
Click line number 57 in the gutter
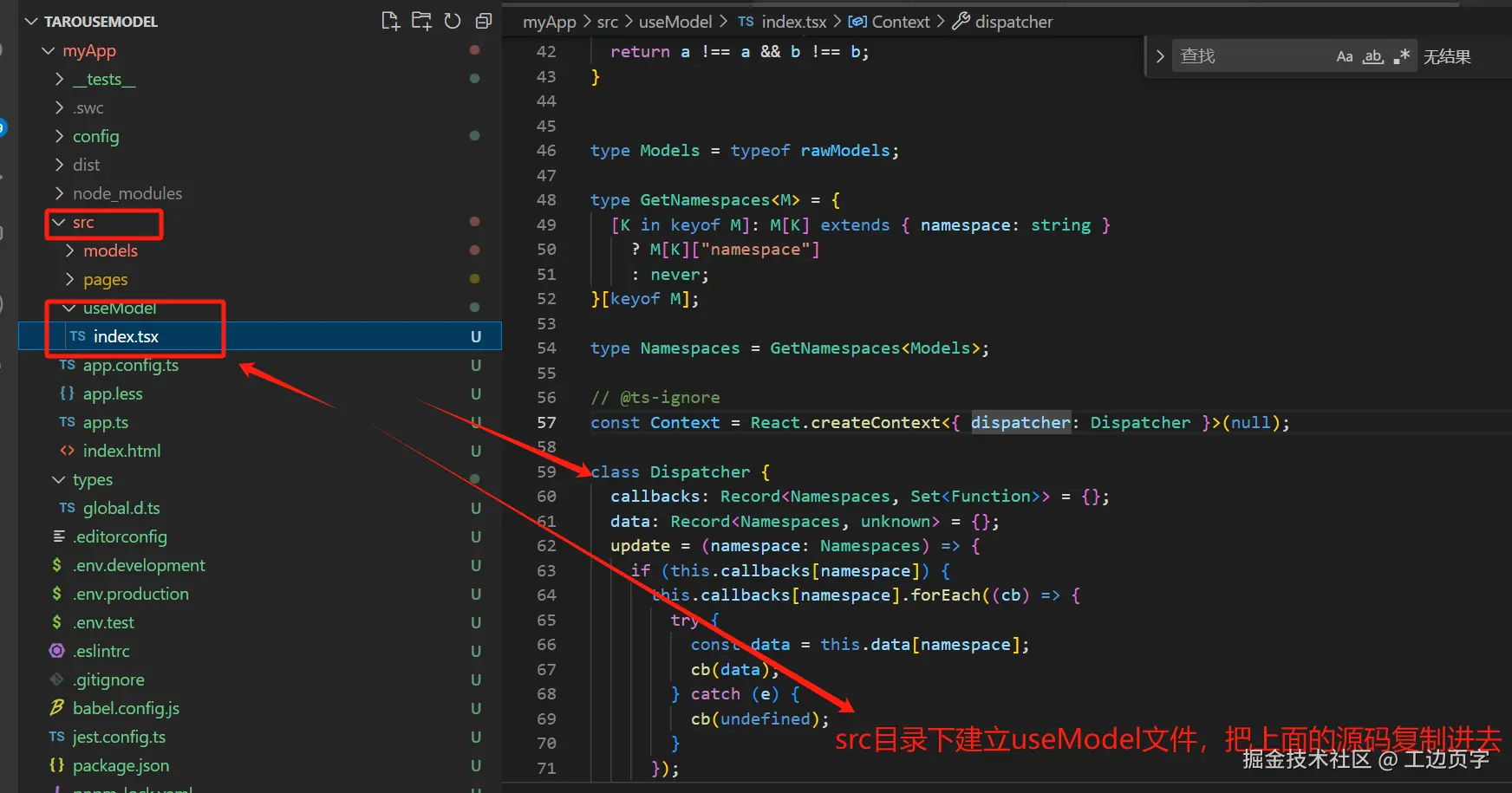[546, 423]
